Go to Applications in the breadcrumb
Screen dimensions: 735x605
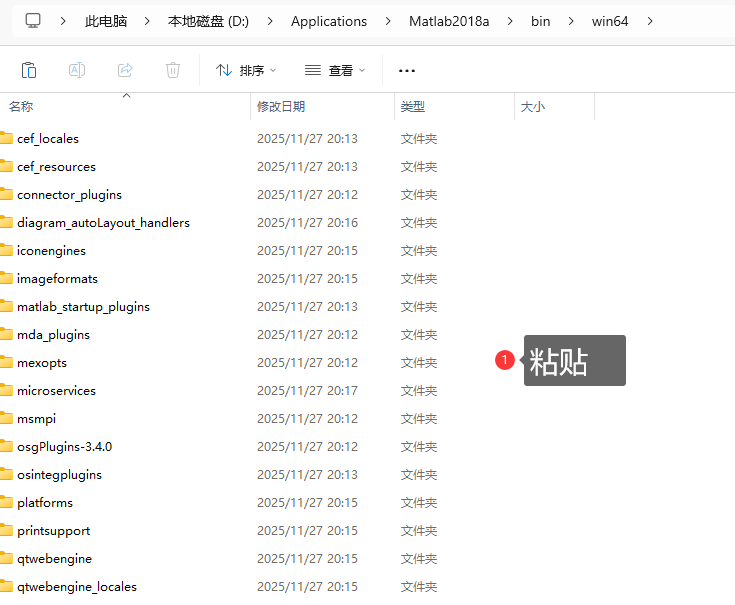(x=329, y=22)
